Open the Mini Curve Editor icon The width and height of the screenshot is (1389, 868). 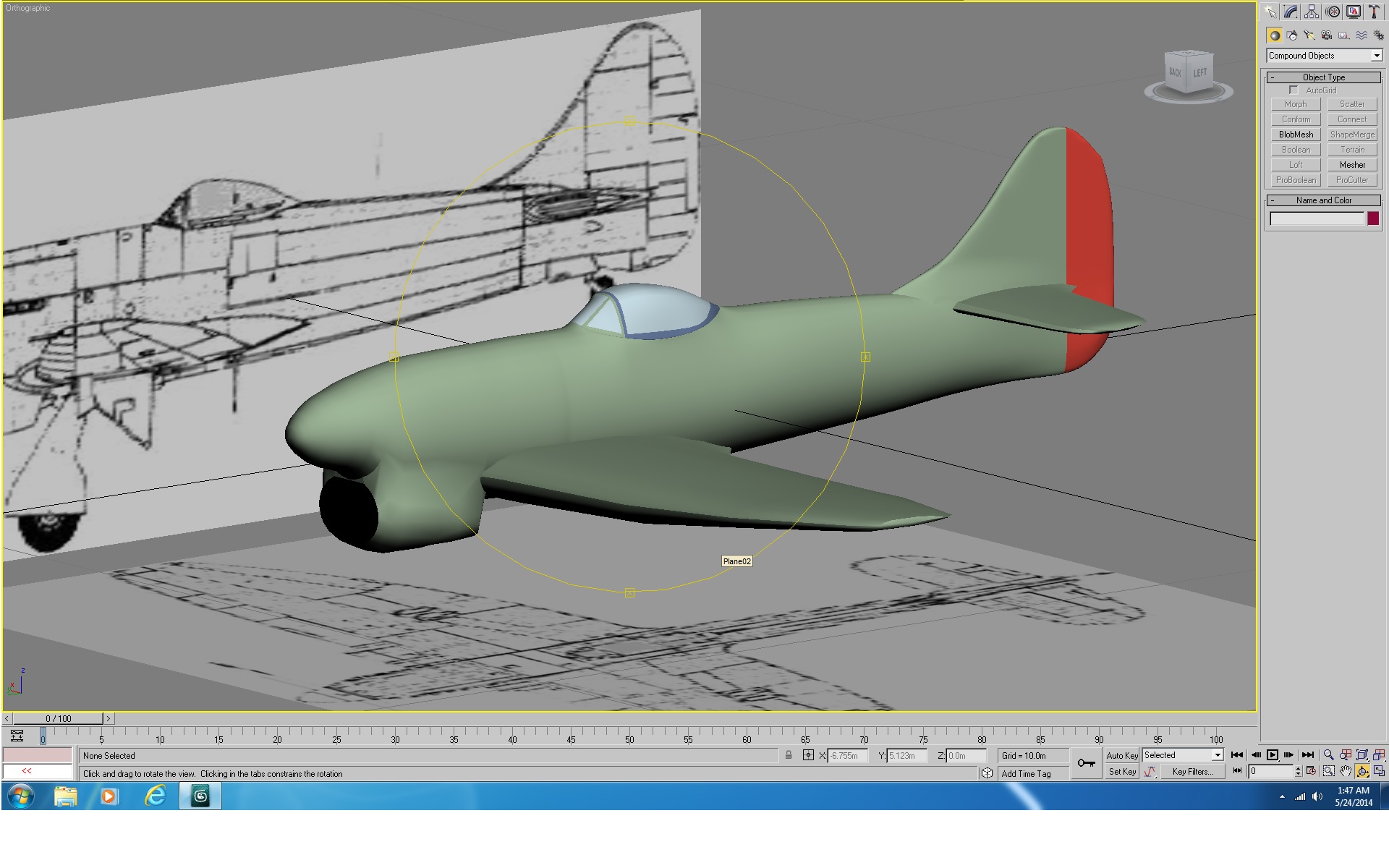[x=17, y=736]
